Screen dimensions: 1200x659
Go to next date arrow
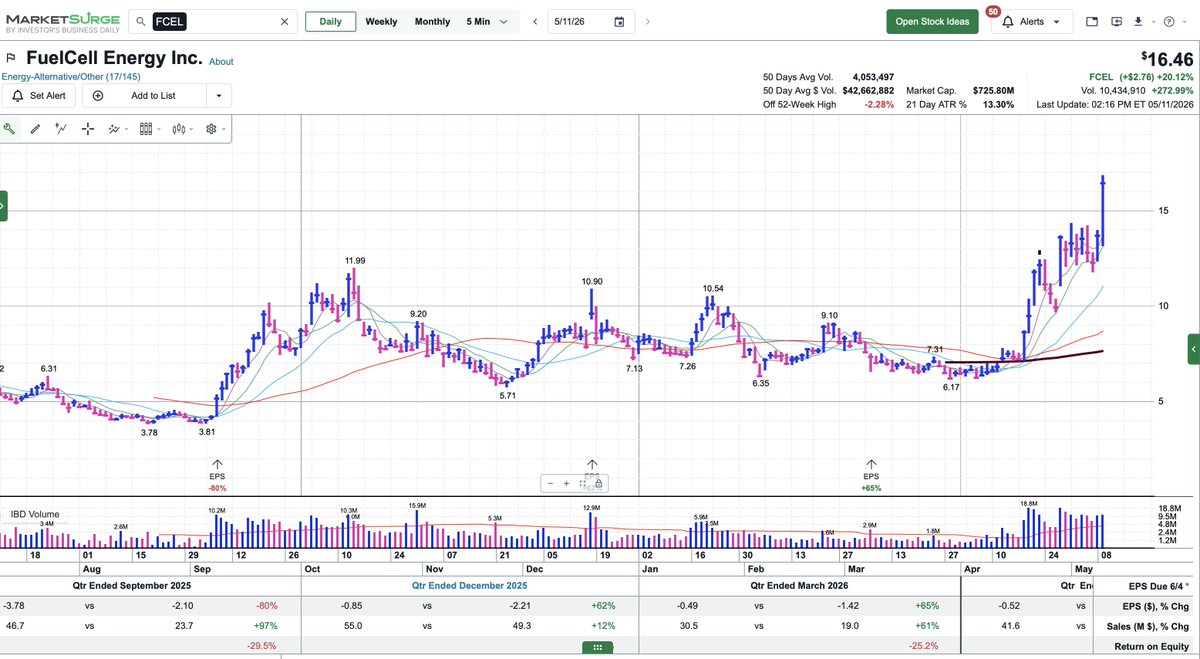[648, 21]
